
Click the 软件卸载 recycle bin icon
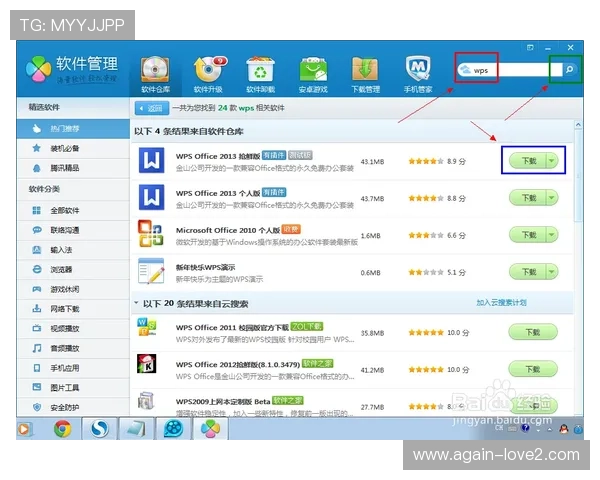262,72
